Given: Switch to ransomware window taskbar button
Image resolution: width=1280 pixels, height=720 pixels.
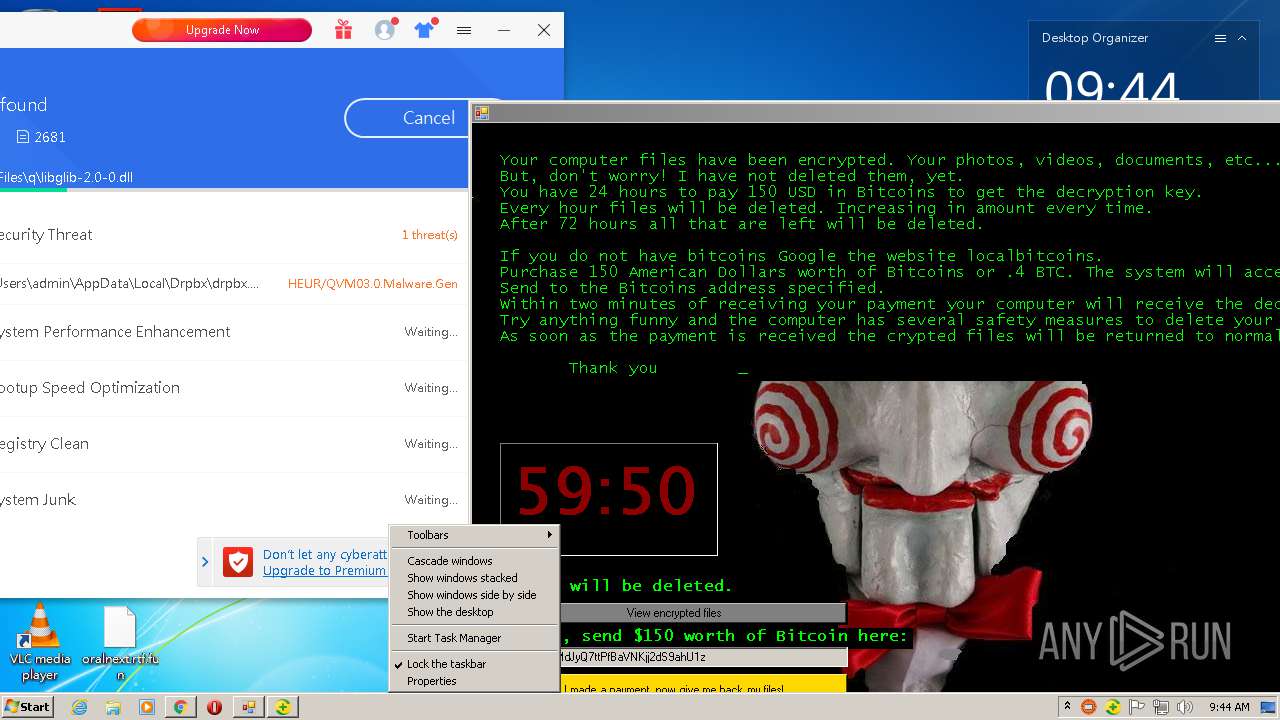Looking at the screenshot, I should [x=248, y=707].
